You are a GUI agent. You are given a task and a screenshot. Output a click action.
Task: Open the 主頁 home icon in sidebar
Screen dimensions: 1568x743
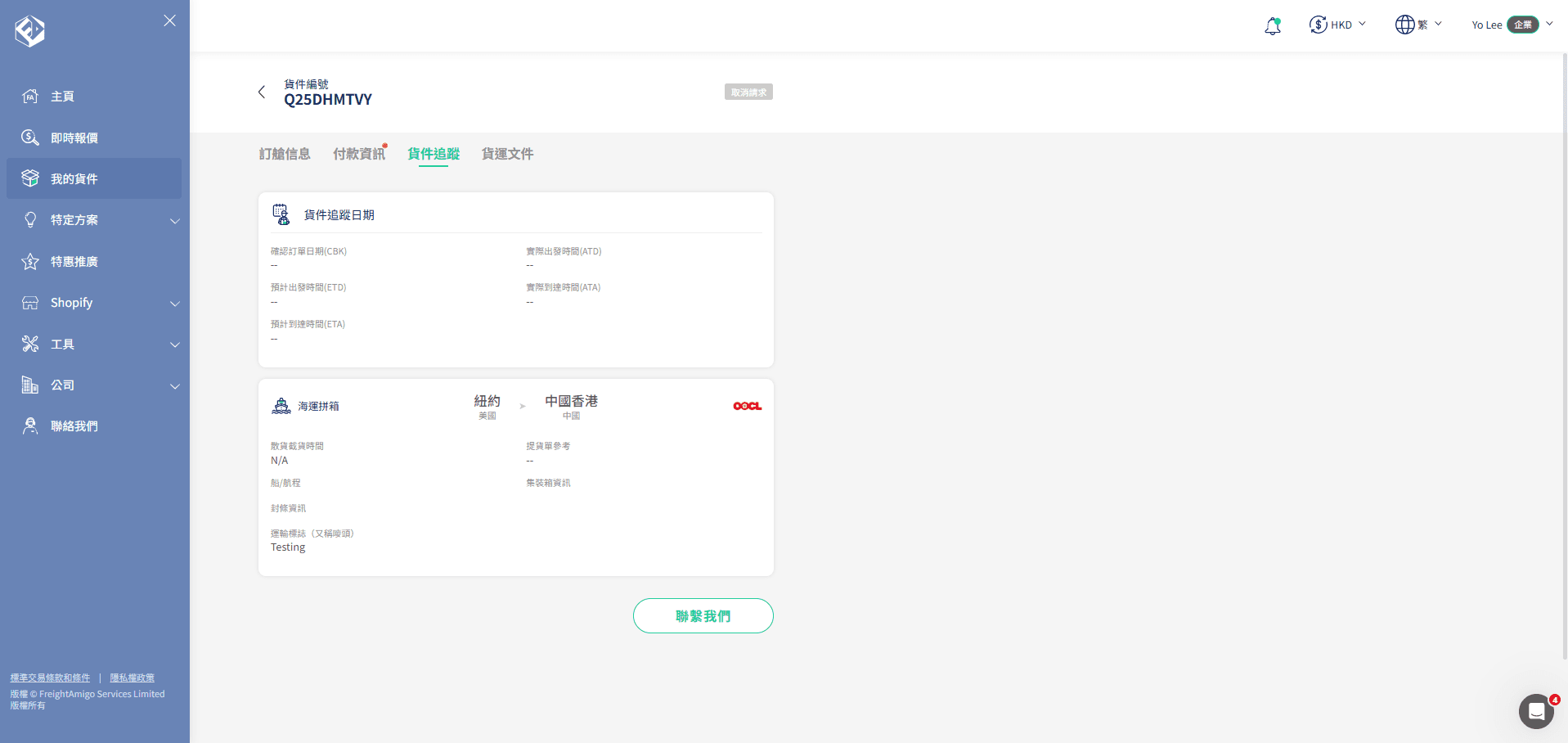coord(29,97)
